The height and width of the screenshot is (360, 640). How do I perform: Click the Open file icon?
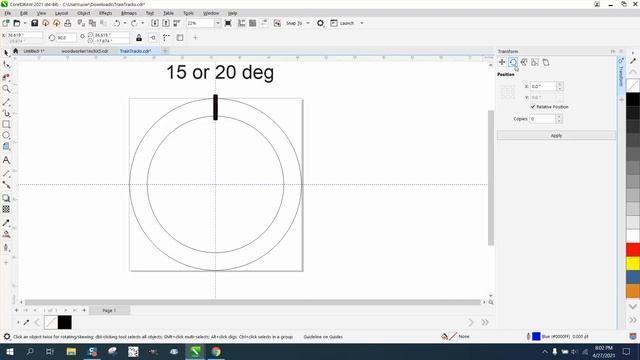click(17, 23)
